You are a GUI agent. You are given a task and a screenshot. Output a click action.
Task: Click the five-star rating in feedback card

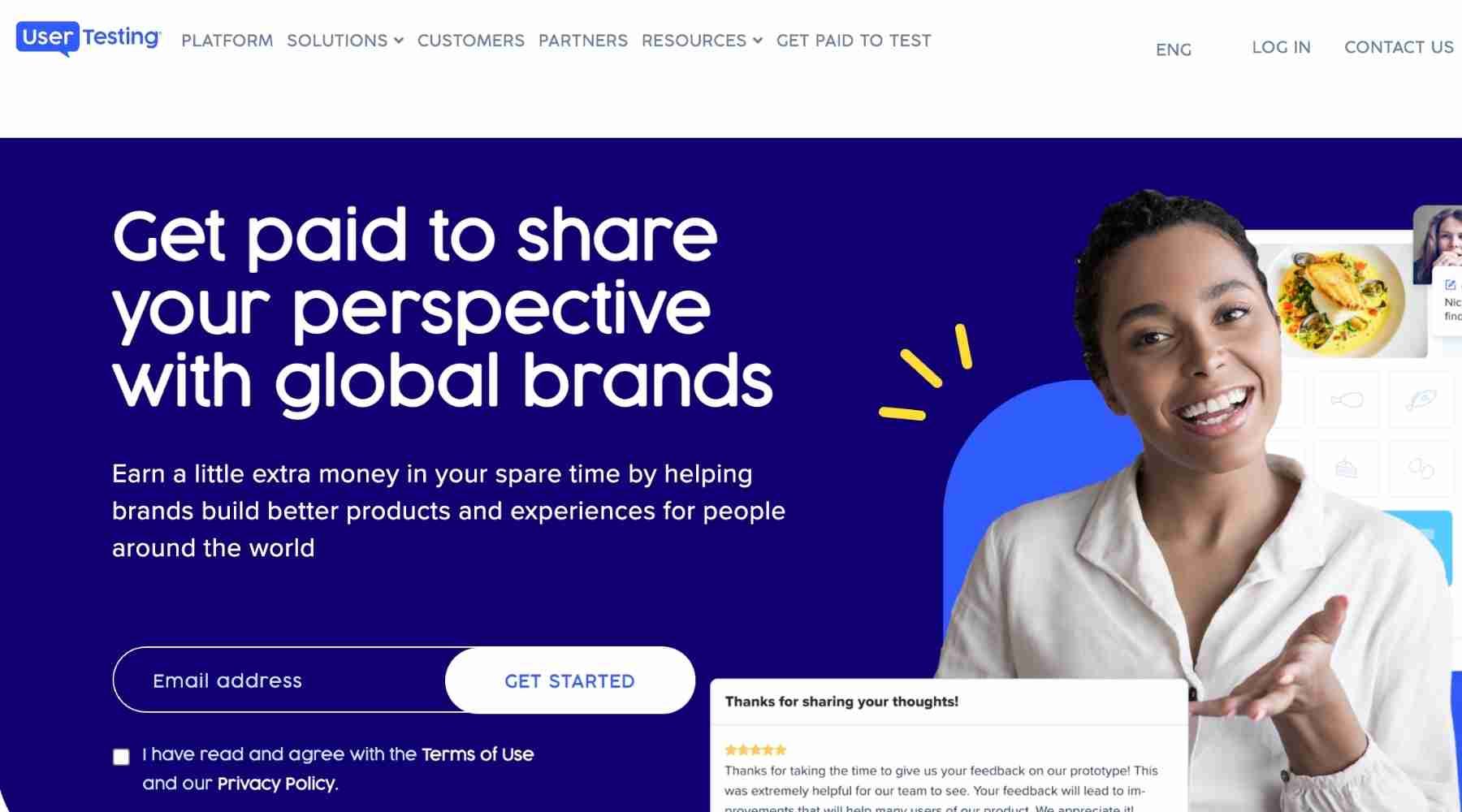click(755, 749)
